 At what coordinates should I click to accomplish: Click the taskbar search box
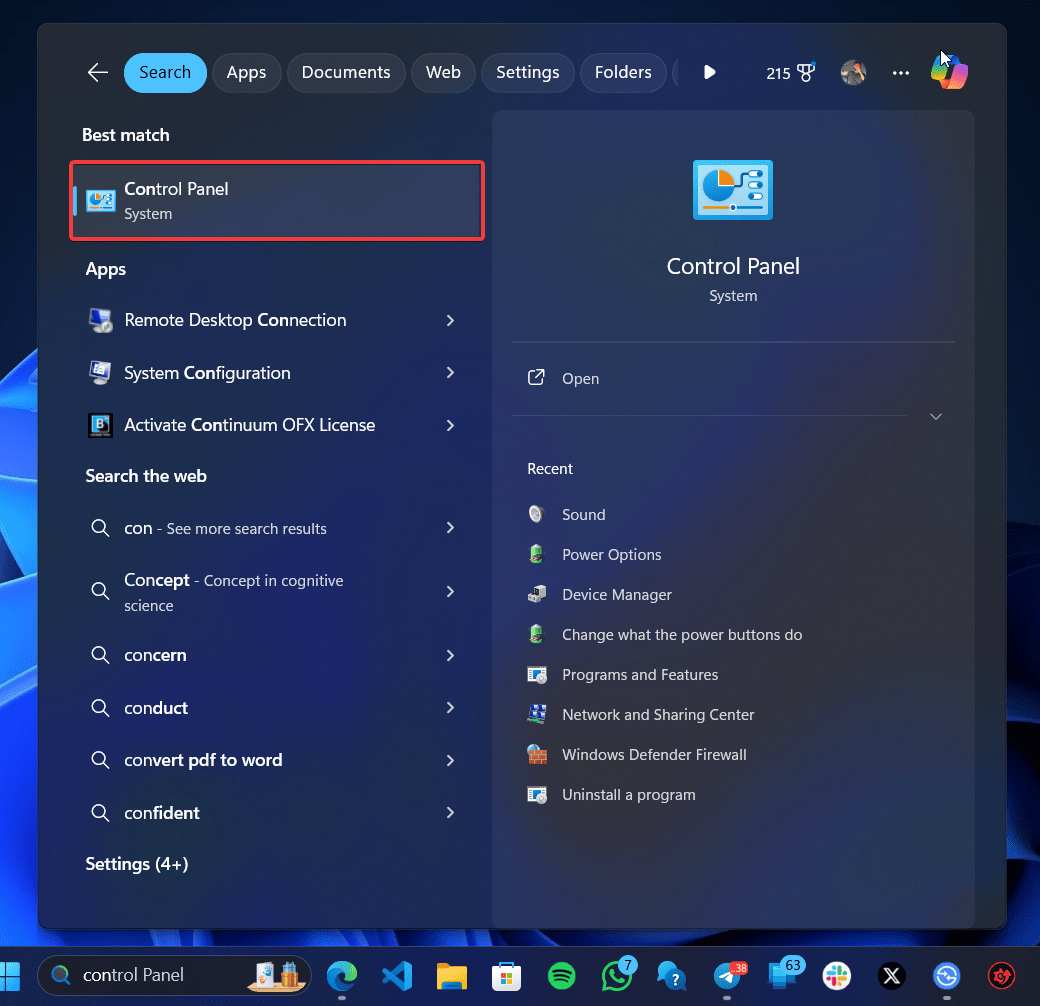click(x=174, y=975)
